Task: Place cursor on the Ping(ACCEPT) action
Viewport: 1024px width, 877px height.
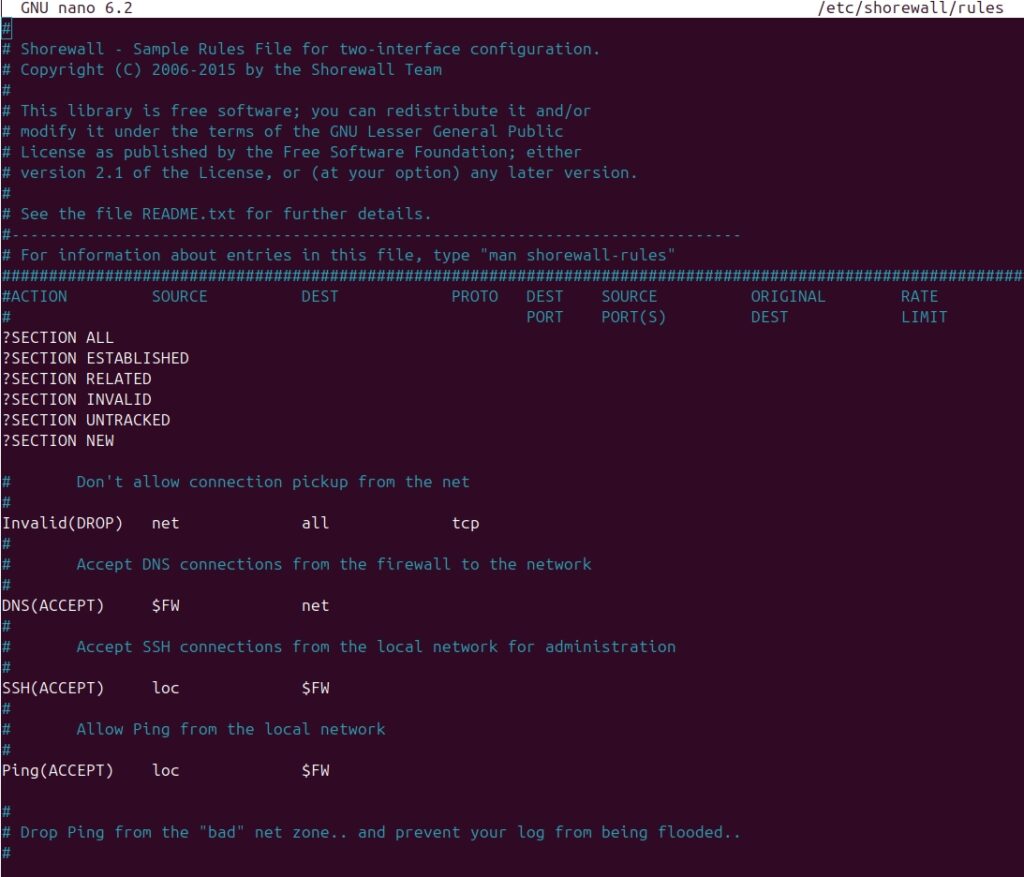Action: click(x=57, y=771)
